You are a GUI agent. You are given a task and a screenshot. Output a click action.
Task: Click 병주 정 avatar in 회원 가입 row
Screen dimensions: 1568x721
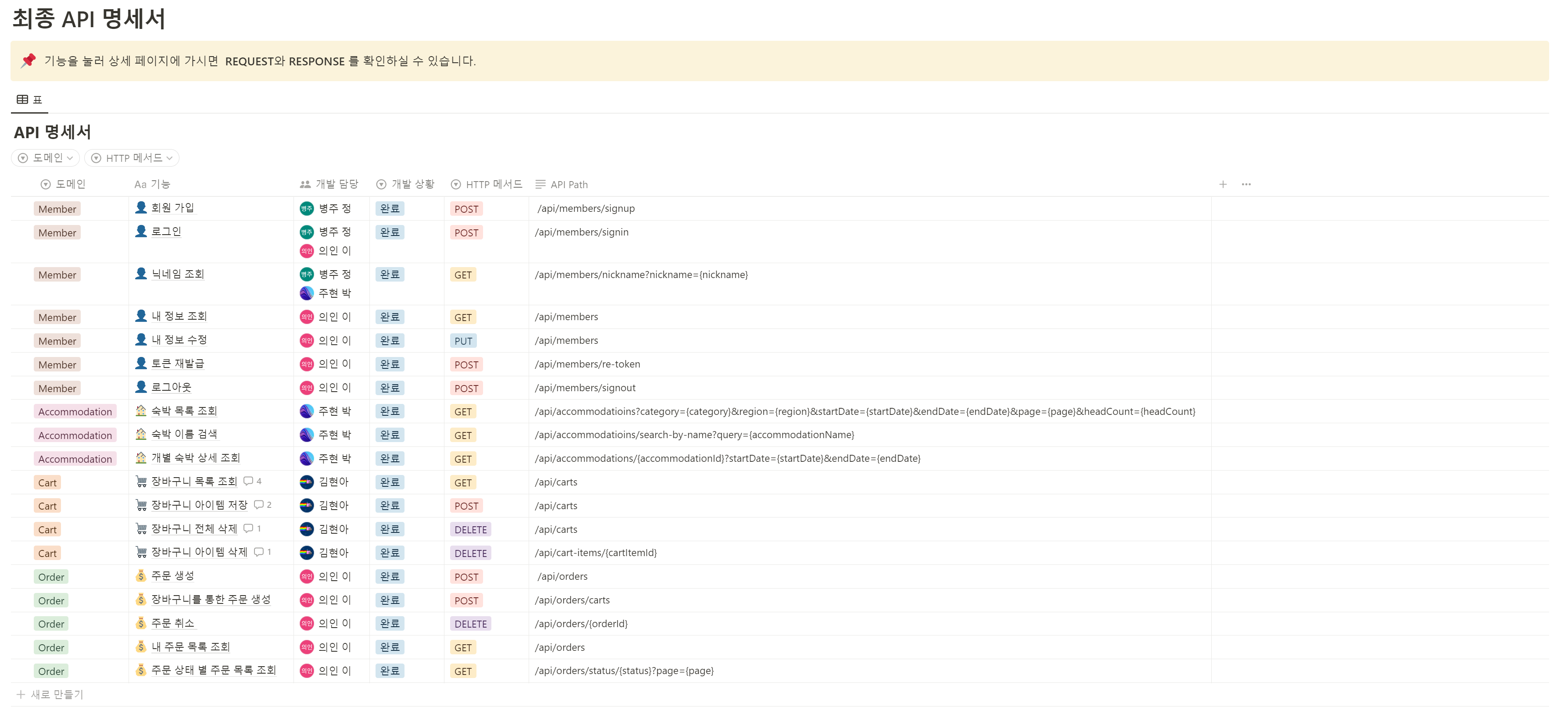click(x=307, y=209)
